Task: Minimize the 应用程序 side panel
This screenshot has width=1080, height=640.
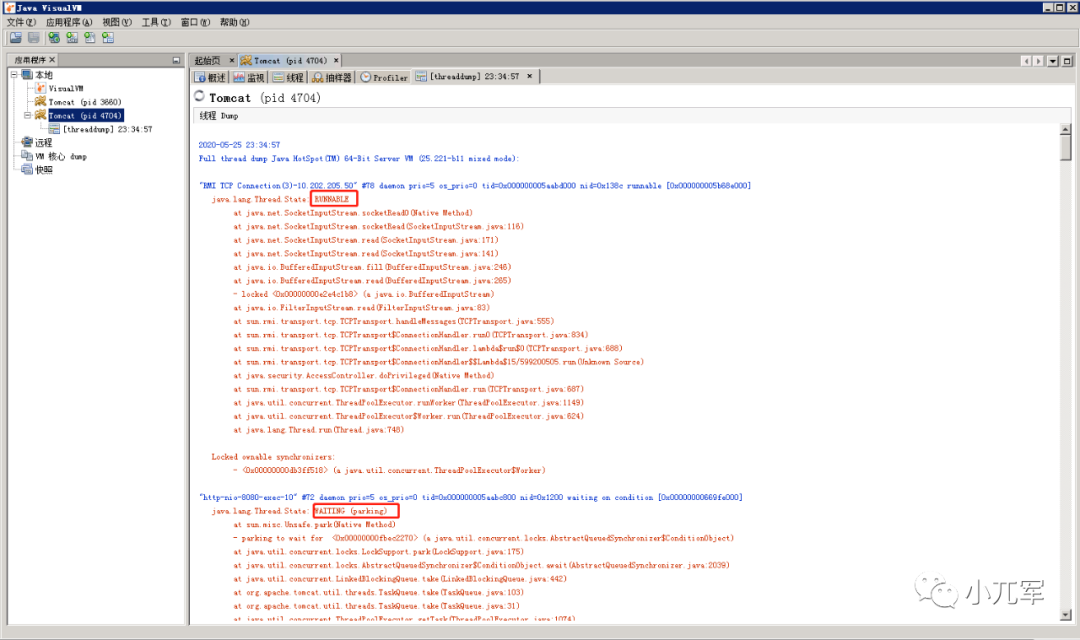Action: coord(176,60)
